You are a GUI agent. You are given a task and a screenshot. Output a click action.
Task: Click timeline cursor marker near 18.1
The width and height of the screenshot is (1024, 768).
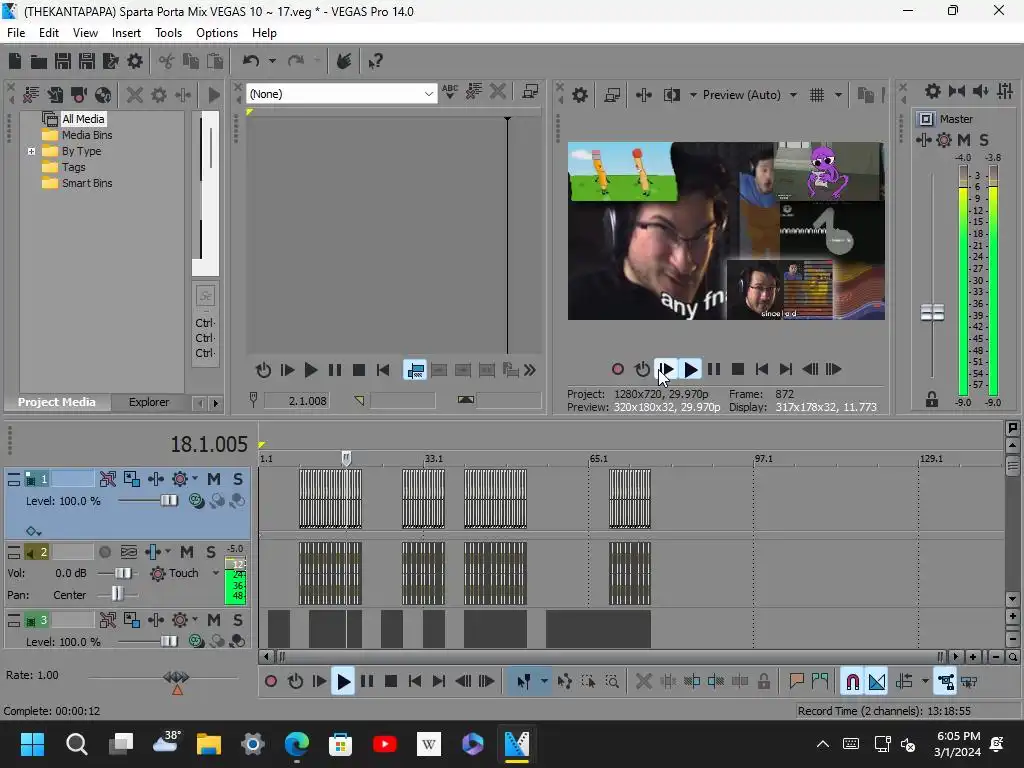point(346,458)
